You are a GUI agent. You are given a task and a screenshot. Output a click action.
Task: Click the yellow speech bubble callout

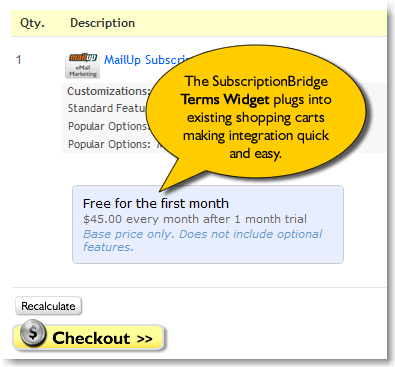(256, 112)
